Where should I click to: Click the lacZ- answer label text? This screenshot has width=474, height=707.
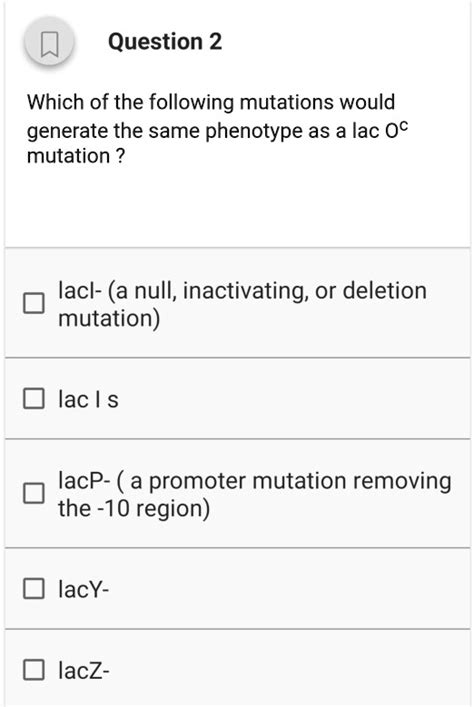pos(83,670)
